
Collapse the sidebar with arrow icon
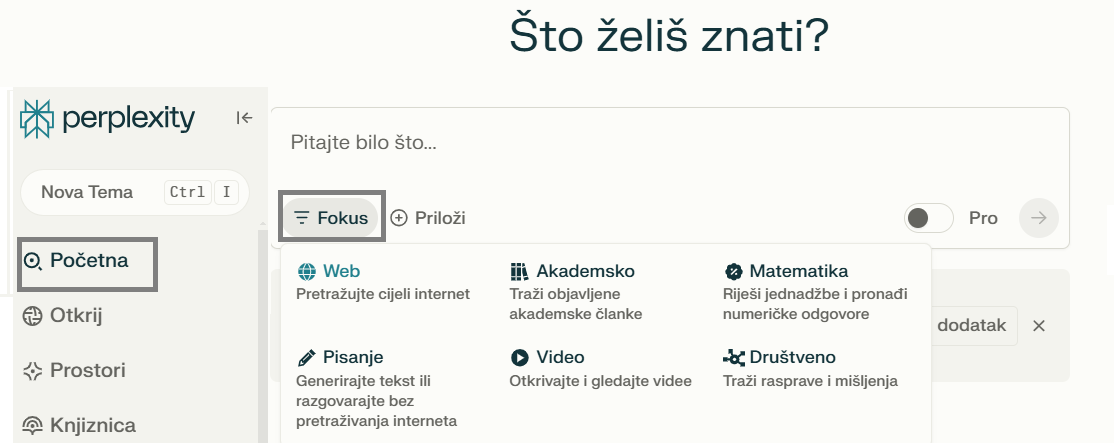point(244,118)
